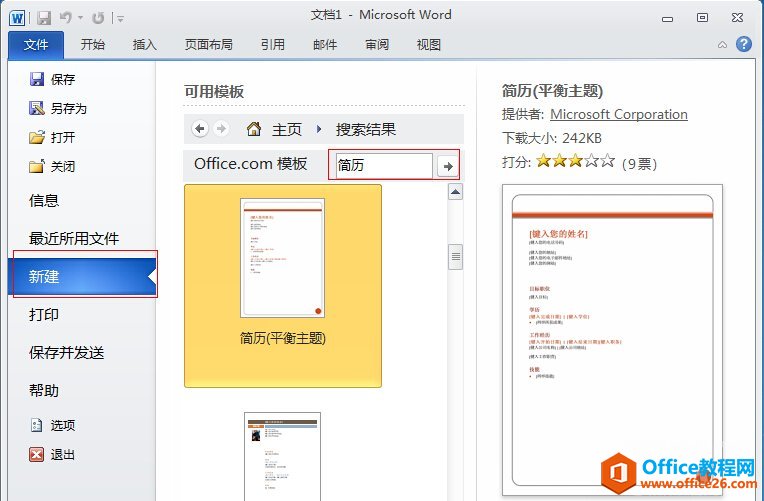
Task: Click the Undo icon in quick access toolbar
Action: (x=66, y=18)
